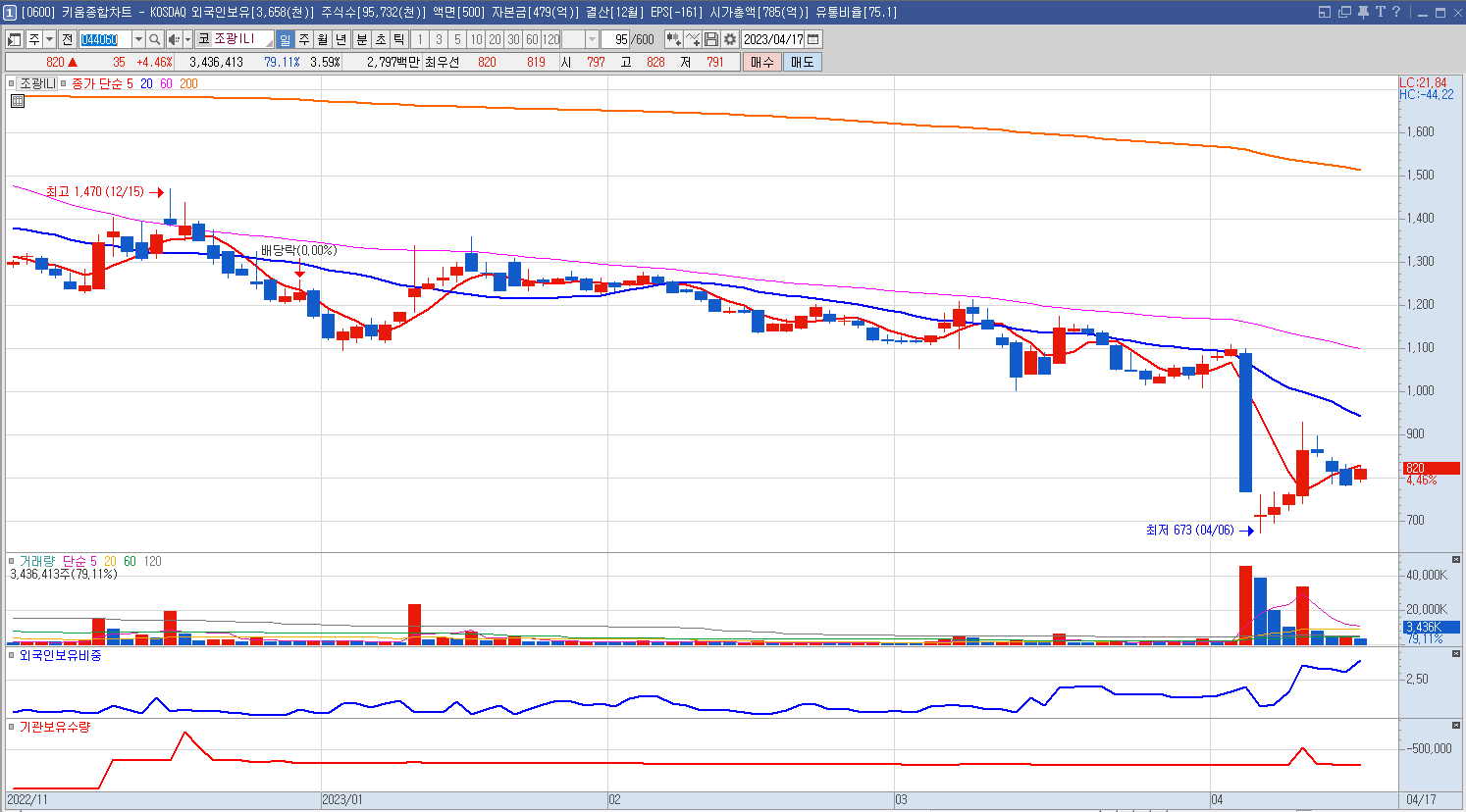Click the pin window icon in the title bar
This screenshot has width=1466, height=812.
coord(1365,12)
